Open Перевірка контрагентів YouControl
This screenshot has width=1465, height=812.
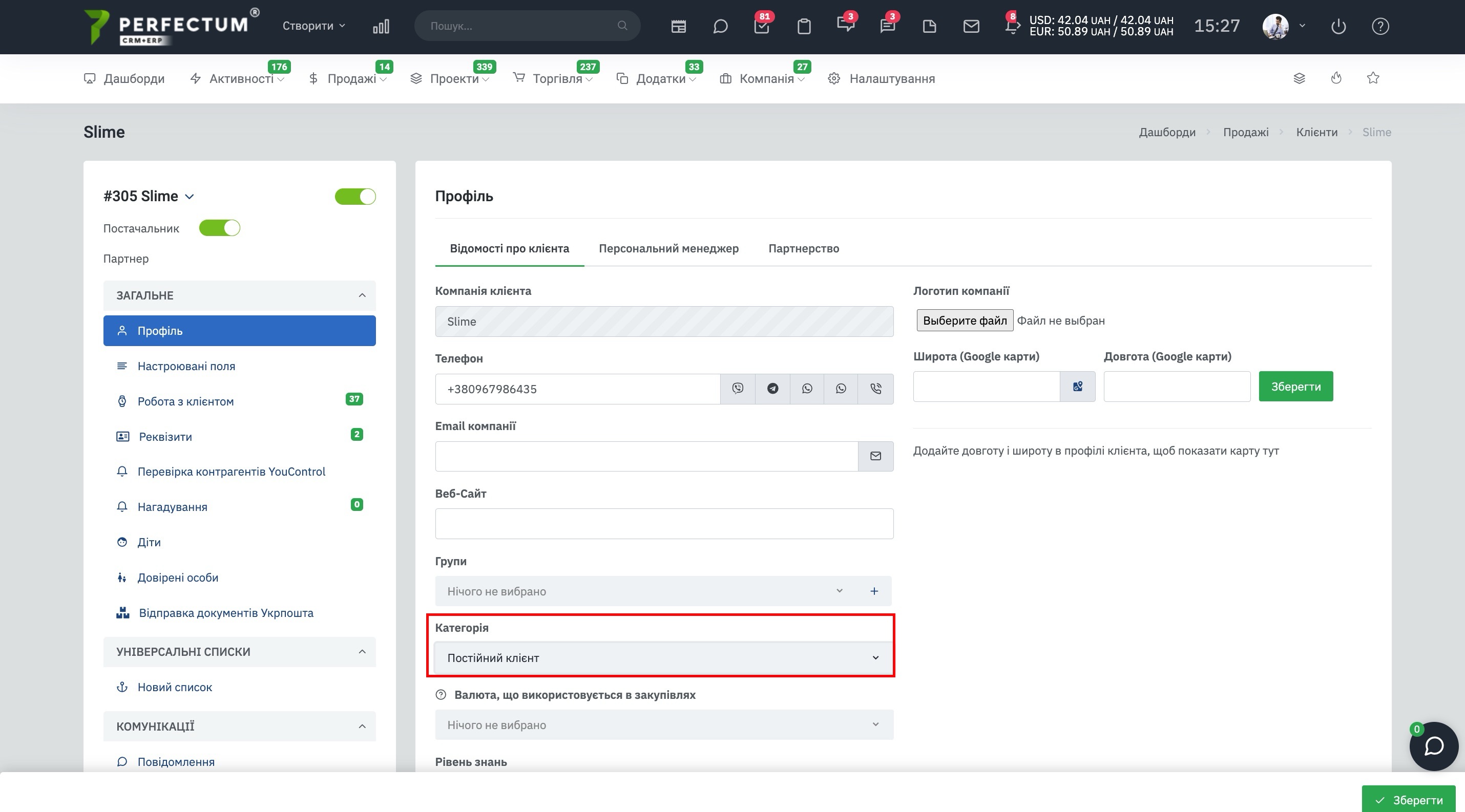click(x=239, y=472)
